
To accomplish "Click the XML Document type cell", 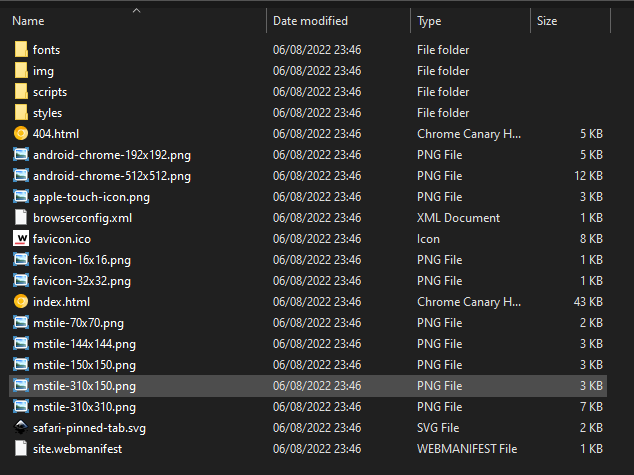I will point(459,218).
